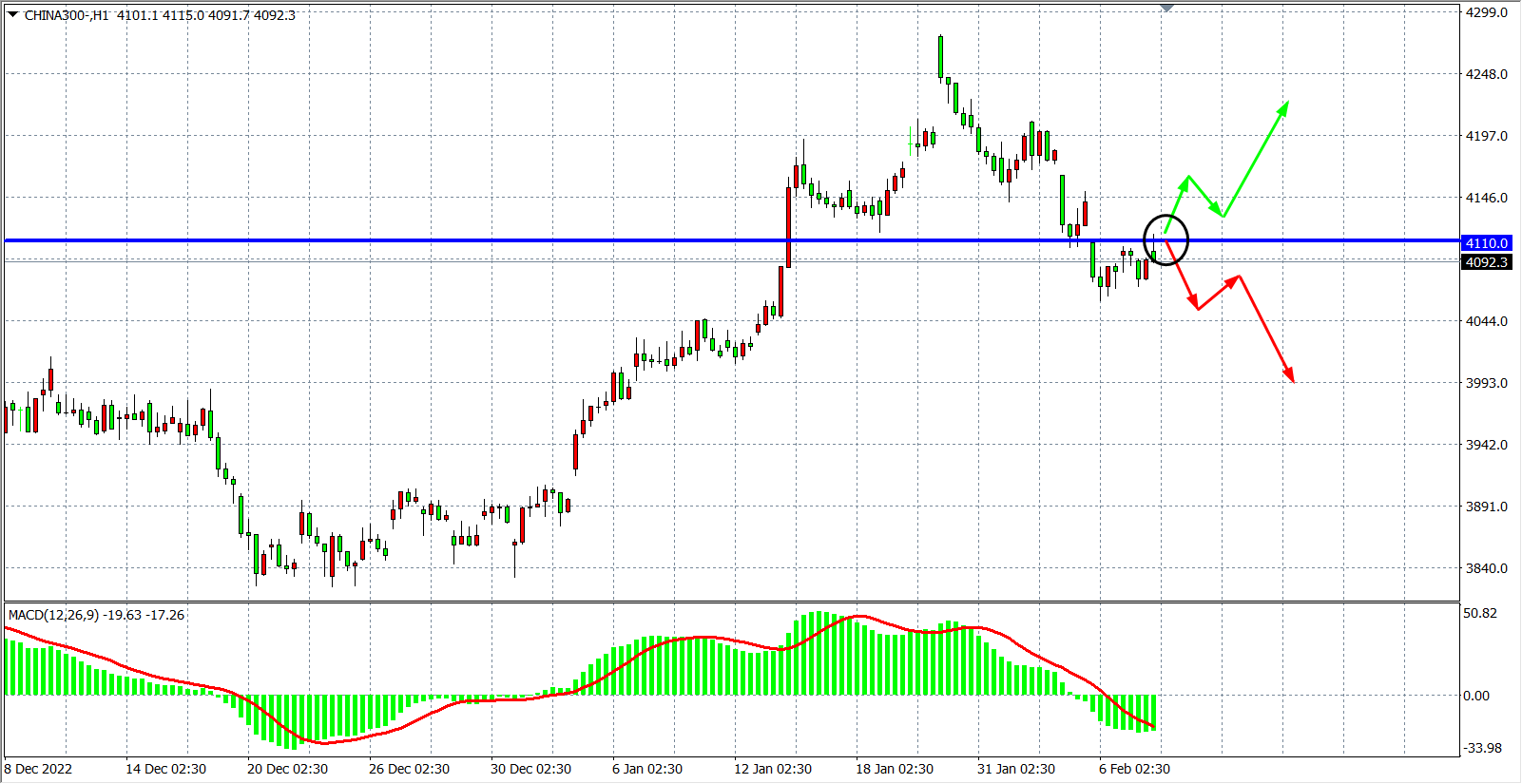Click the gray chart shift marker at top
Viewport: 1522px width, 784px height.
click(x=1166, y=8)
